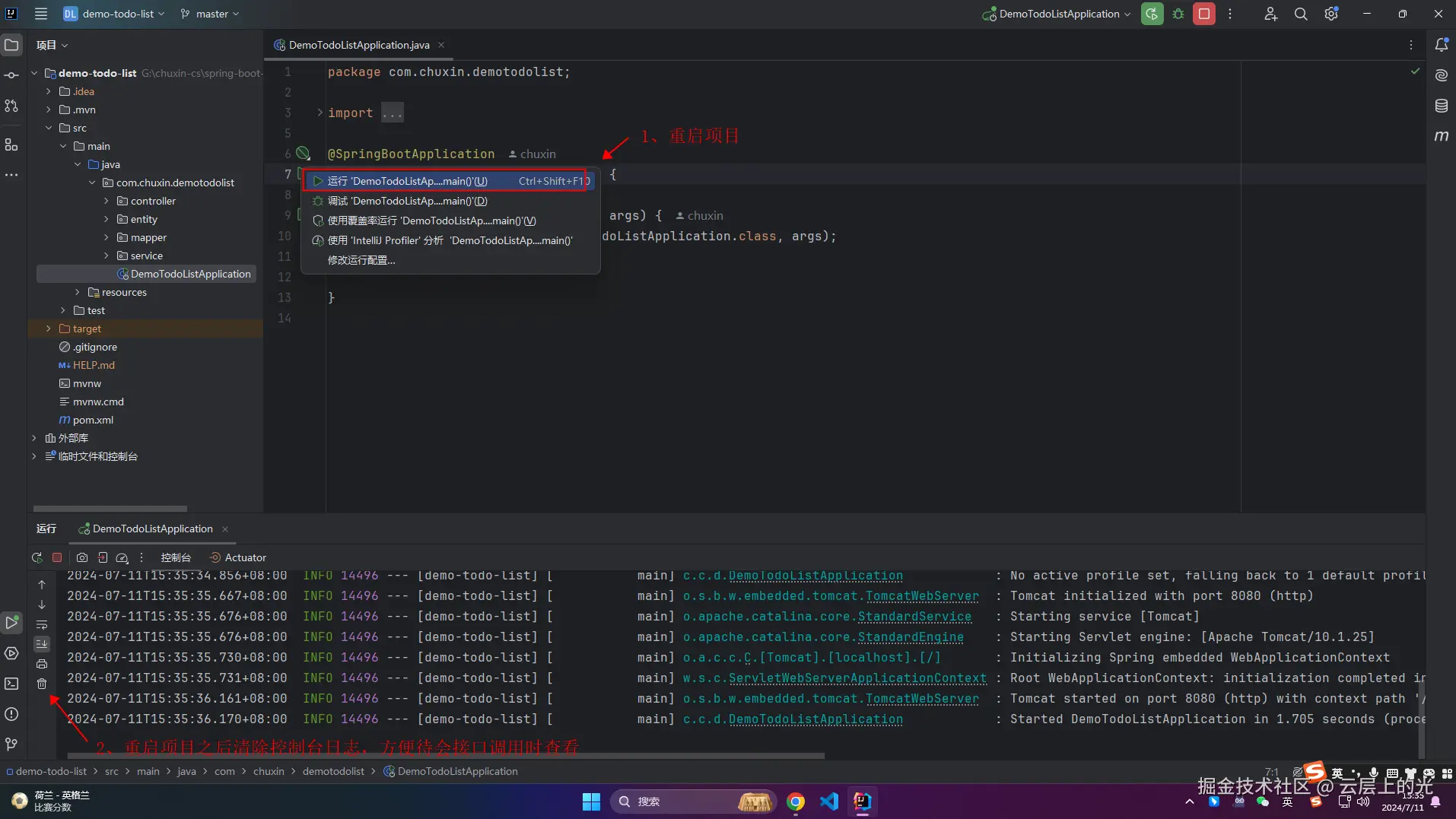Open the Notifications bell panel
Viewport: 1456px width, 819px height.
pos(1441,45)
